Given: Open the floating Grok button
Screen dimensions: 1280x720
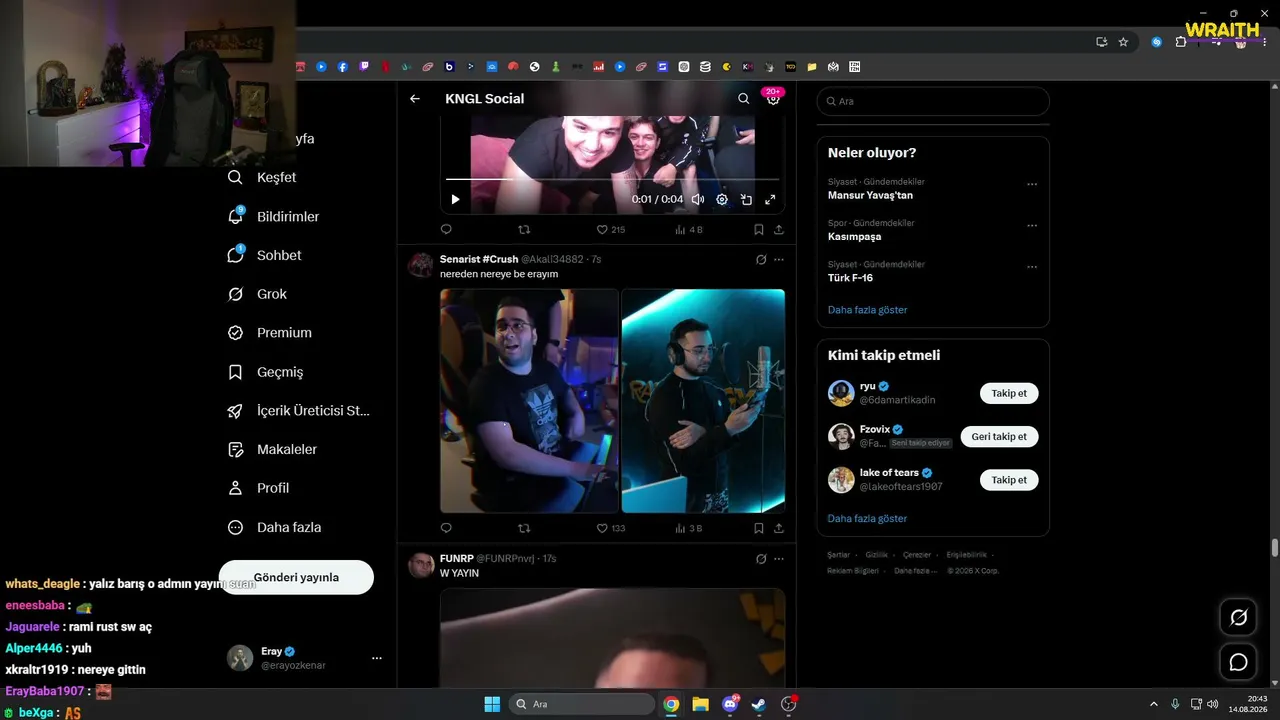Looking at the screenshot, I should [x=1238, y=617].
